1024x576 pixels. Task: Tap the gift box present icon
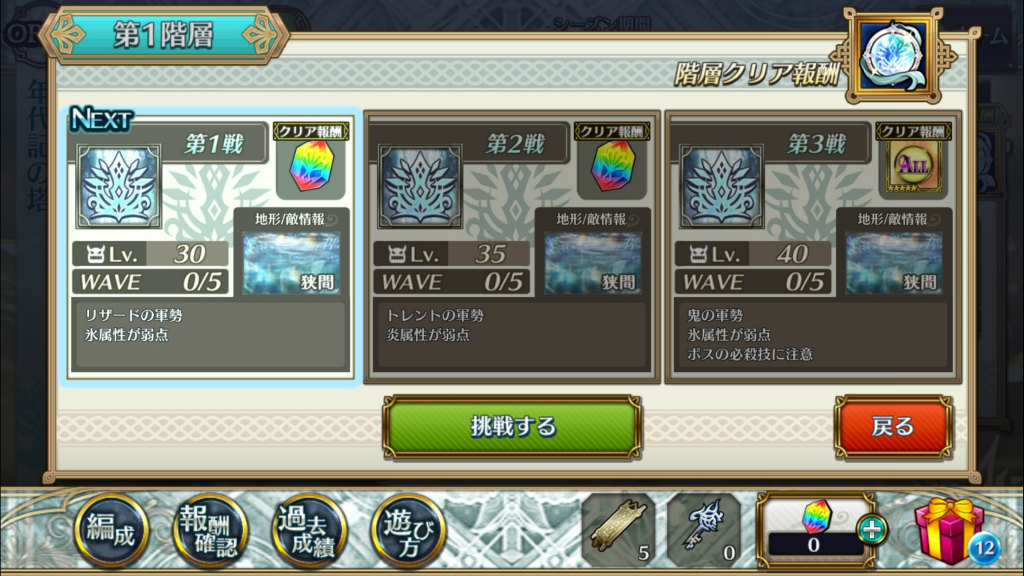click(x=950, y=530)
